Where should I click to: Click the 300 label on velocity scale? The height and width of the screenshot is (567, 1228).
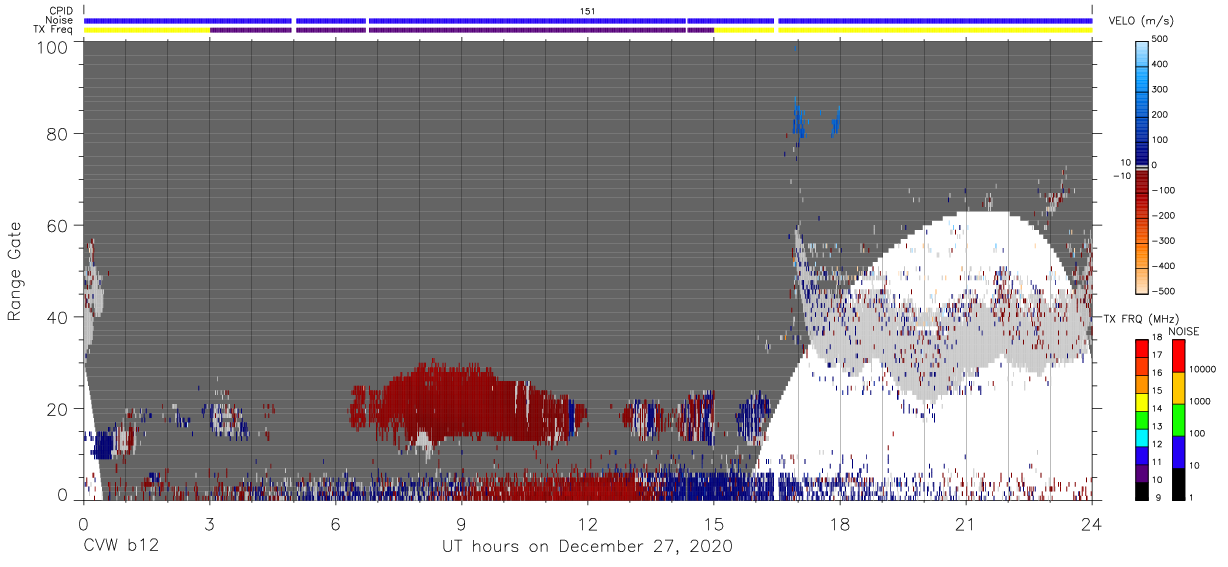coord(1161,89)
